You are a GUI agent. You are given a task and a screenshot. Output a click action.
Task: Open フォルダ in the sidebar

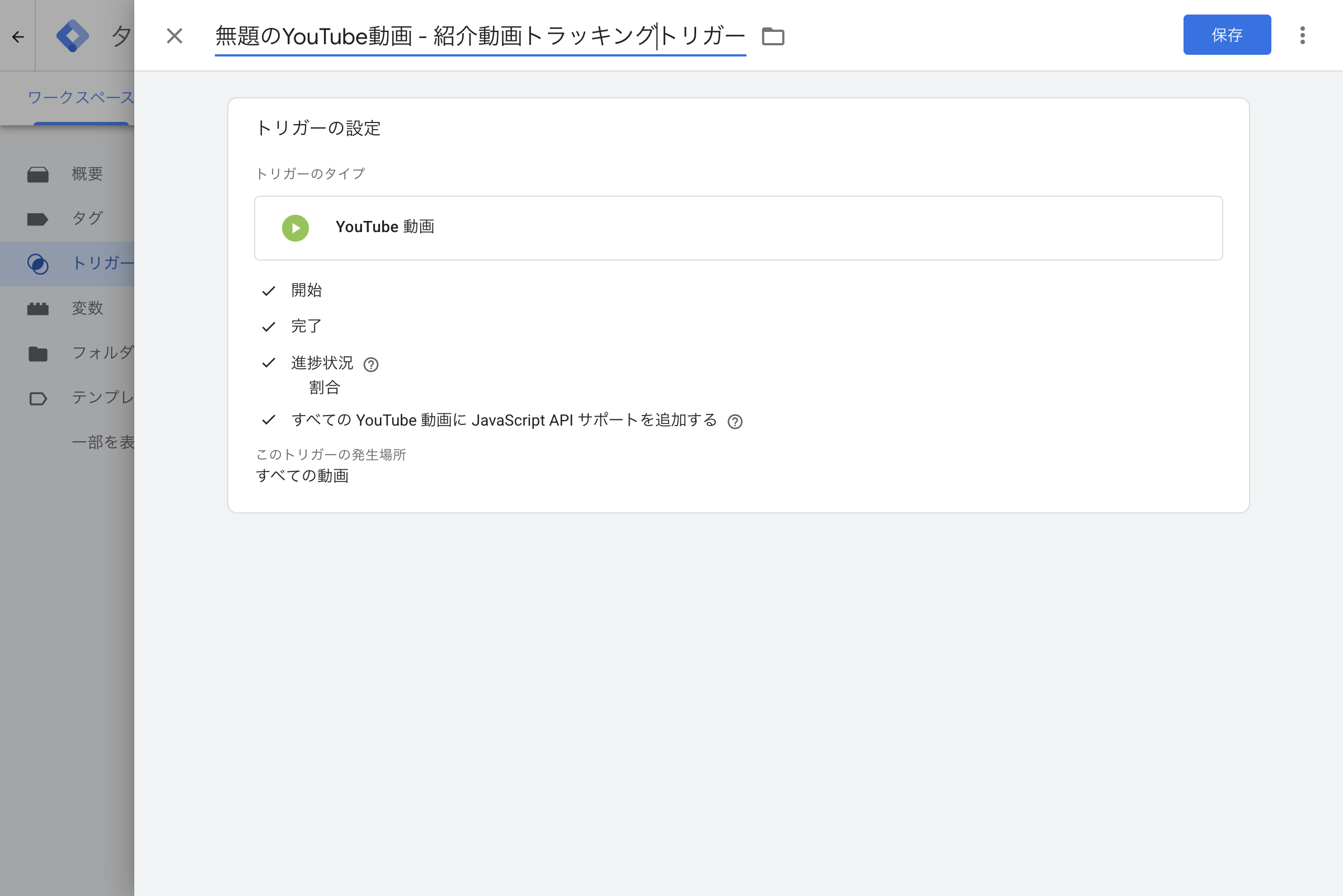[x=103, y=352]
